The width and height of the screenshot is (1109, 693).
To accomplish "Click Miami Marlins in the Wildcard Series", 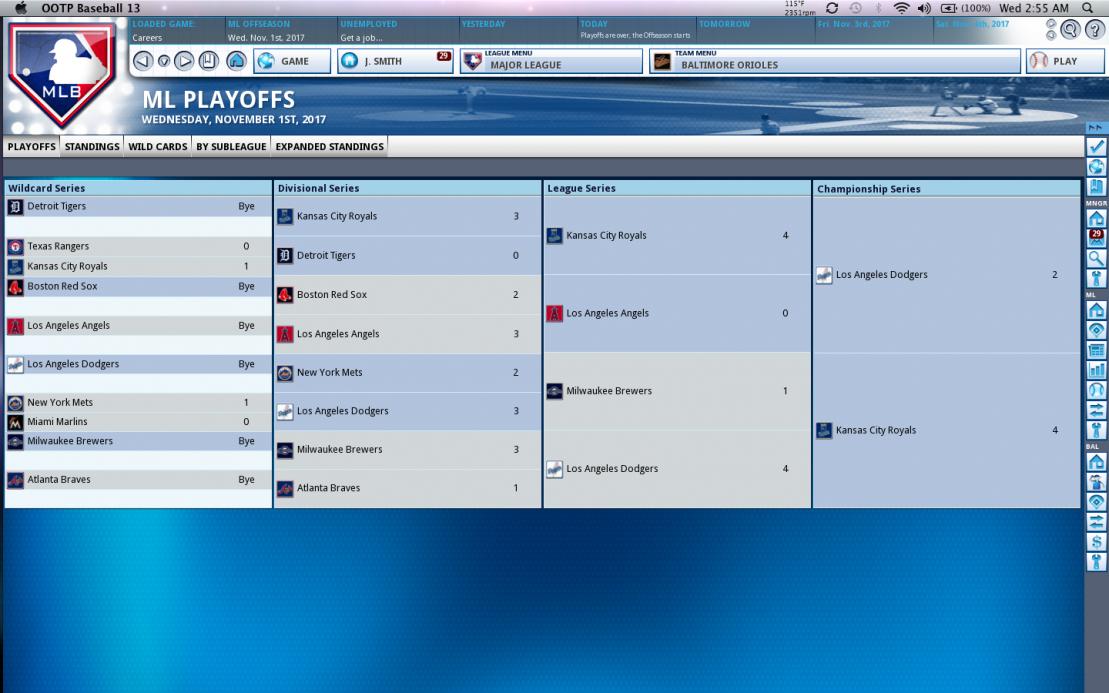I will point(57,421).
